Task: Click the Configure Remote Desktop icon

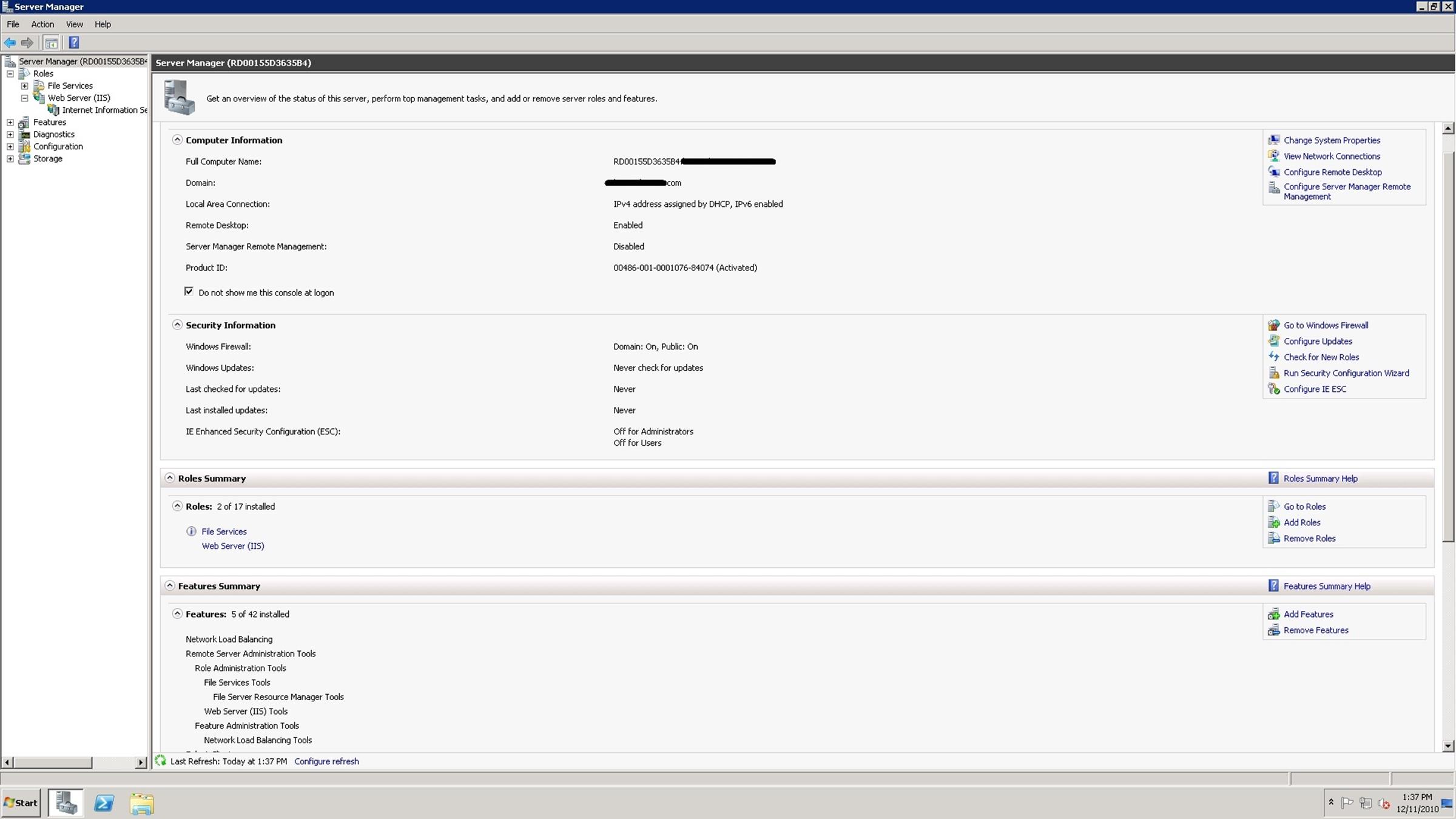Action: point(1274,172)
